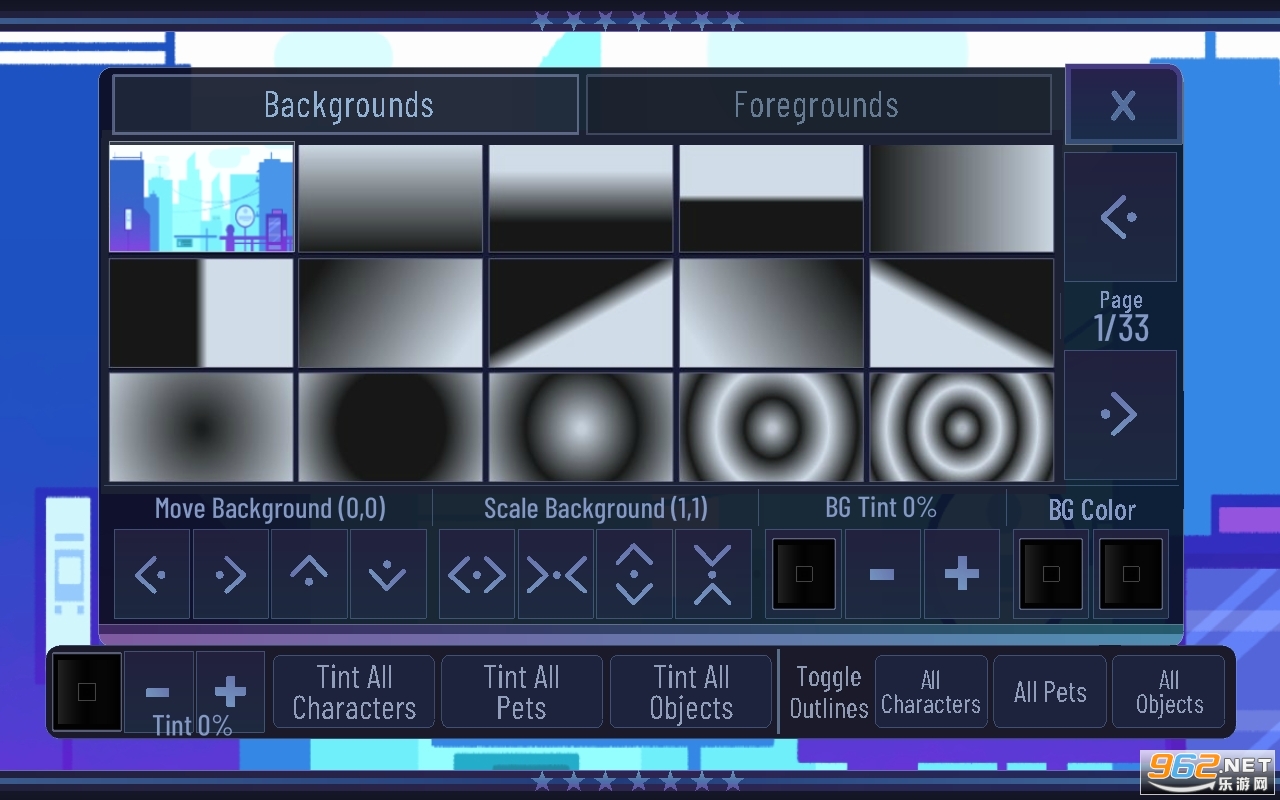The width and height of the screenshot is (1280, 800).
Task: Toggle outlines for All Objects
Action: [x=1169, y=692]
